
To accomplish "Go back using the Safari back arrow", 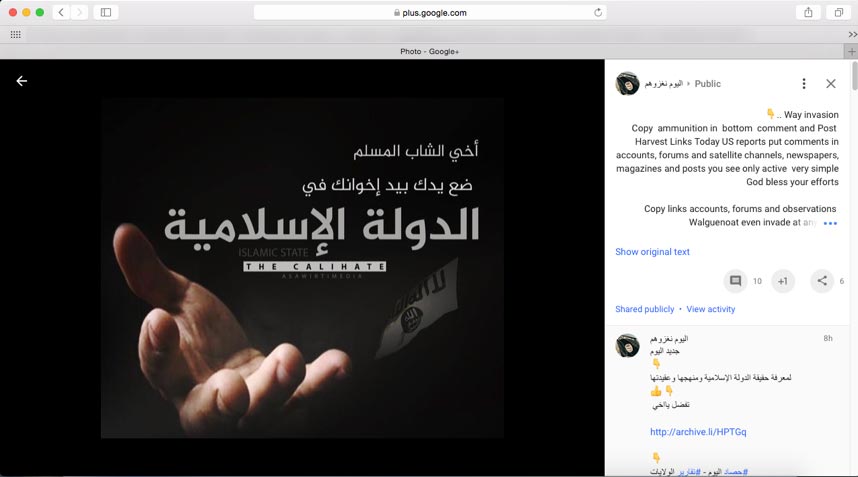I will click(x=61, y=12).
